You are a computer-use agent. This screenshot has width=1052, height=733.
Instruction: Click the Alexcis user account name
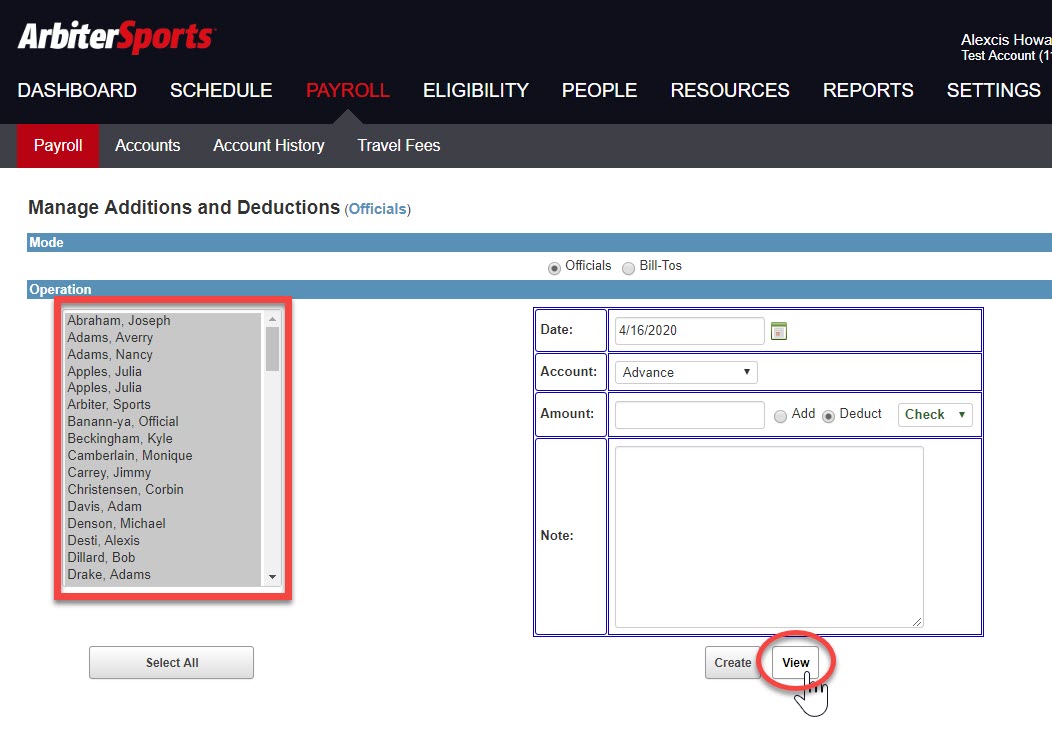[x=1006, y=40]
